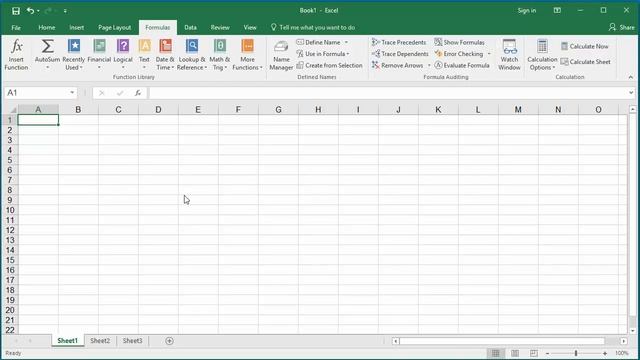Image resolution: width=640 pixels, height=360 pixels.
Task: Click Tell me what you want to do
Action: click(313, 28)
